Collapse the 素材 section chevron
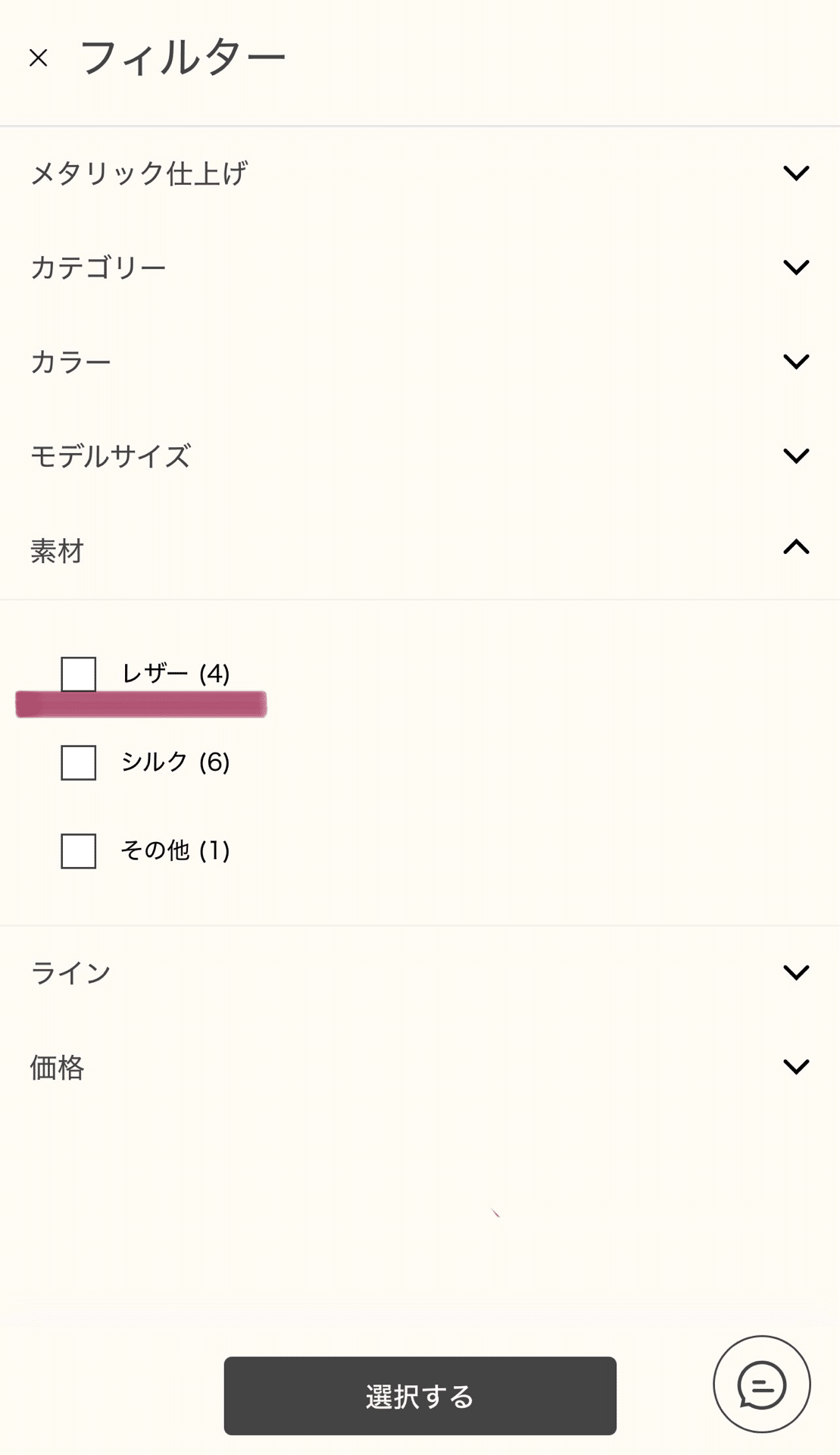This screenshot has width=840, height=1455. pyautogui.click(x=796, y=547)
